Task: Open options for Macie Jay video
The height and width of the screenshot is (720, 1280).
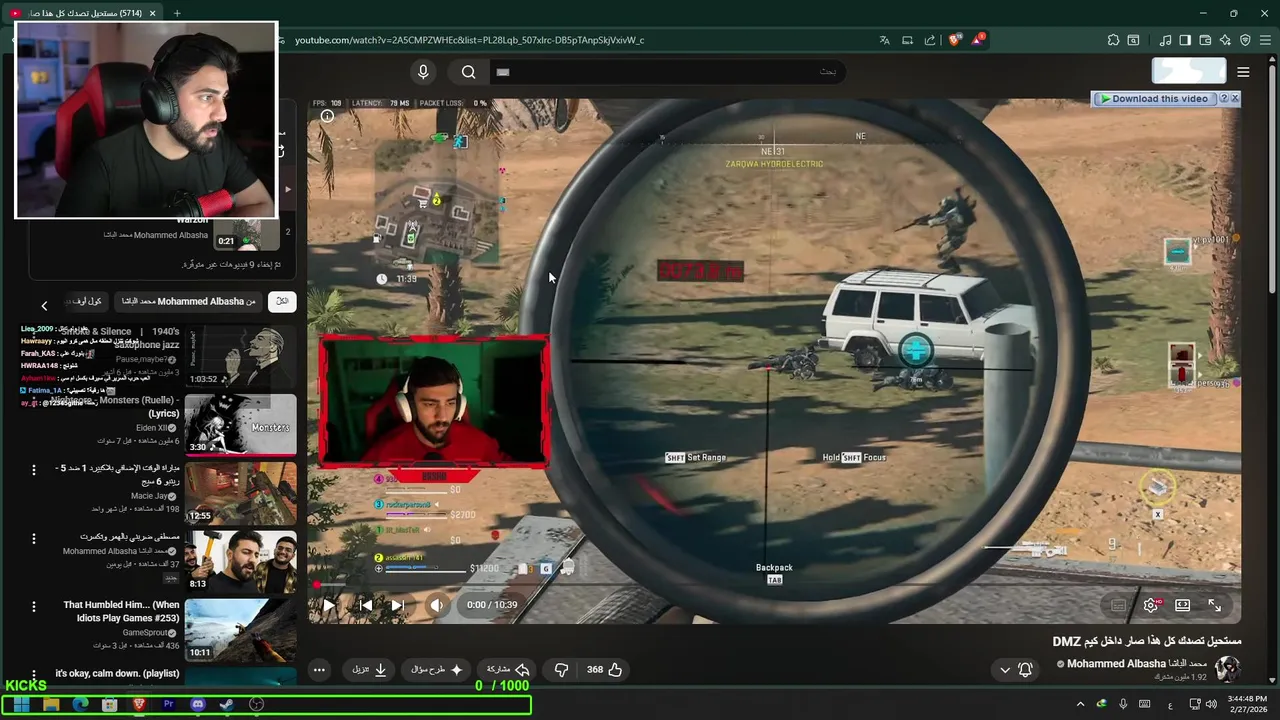Action: (x=33, y=470)
